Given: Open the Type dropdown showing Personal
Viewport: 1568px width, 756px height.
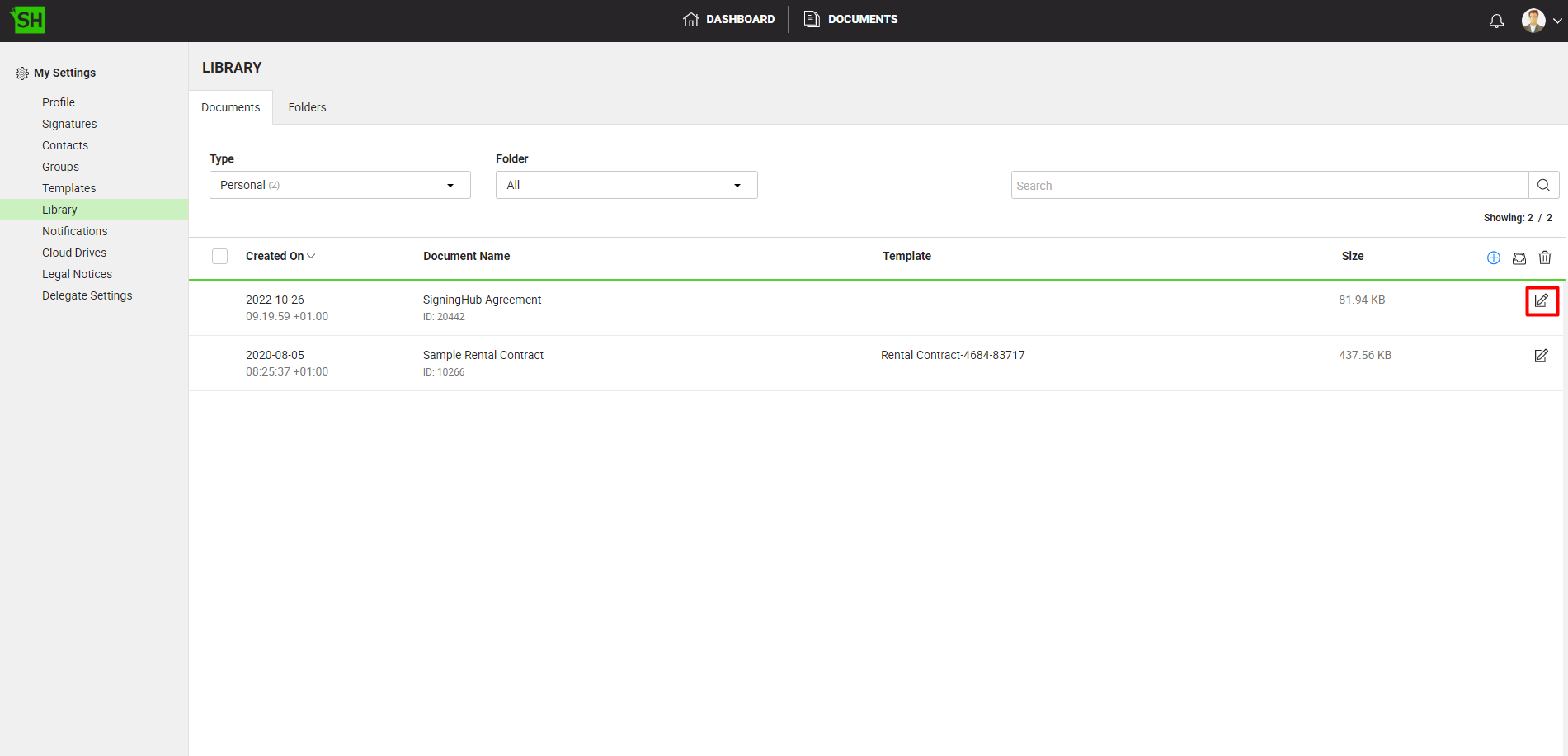Looking at the screenshot, I should point(340,185).
